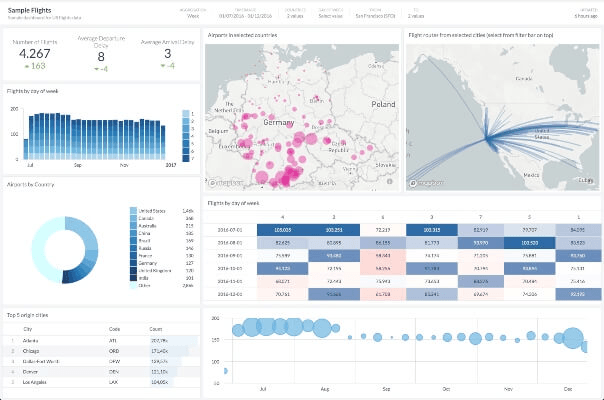Click the United States legend swatch
This screenshot has height=400, width=604.
click(x=133, y=211)
